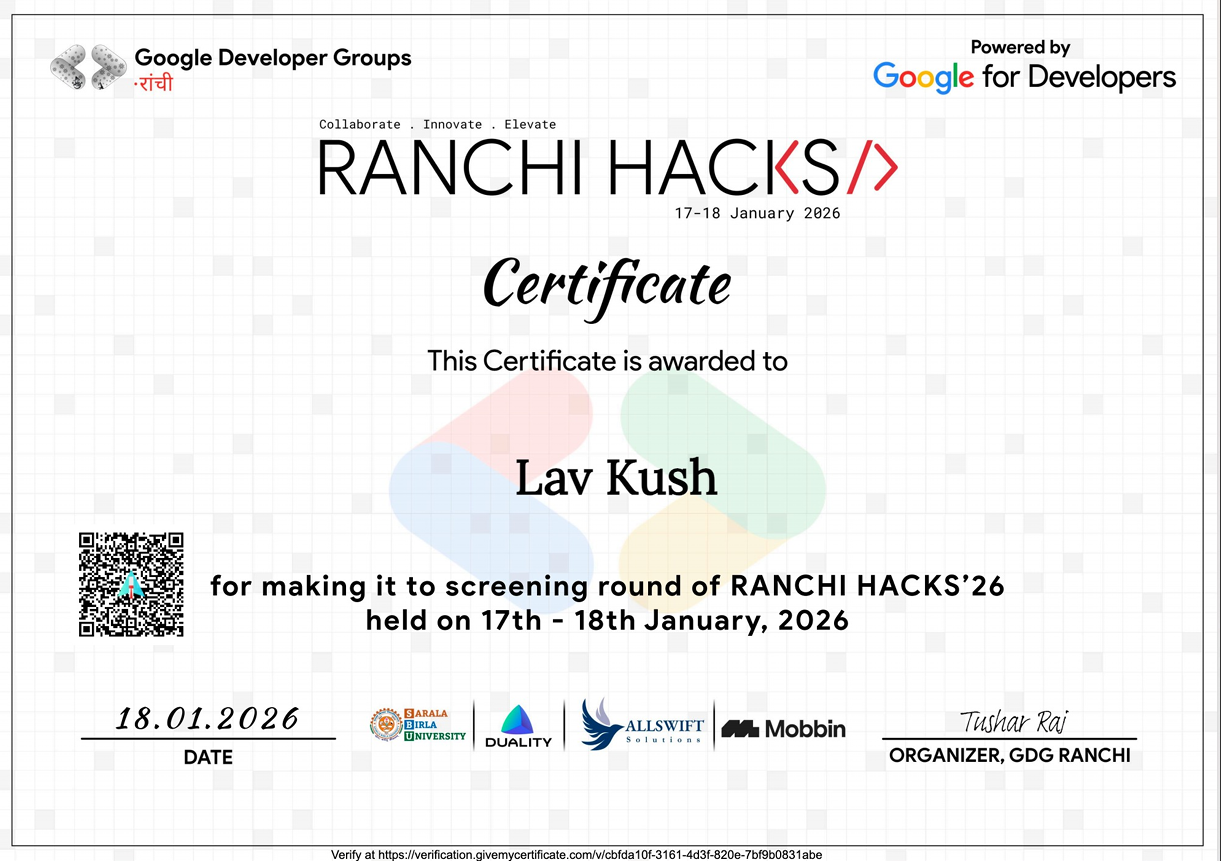Click Tushar Raj's signature
Screen dimensions: 1221x861
[x=1013, y=719]
